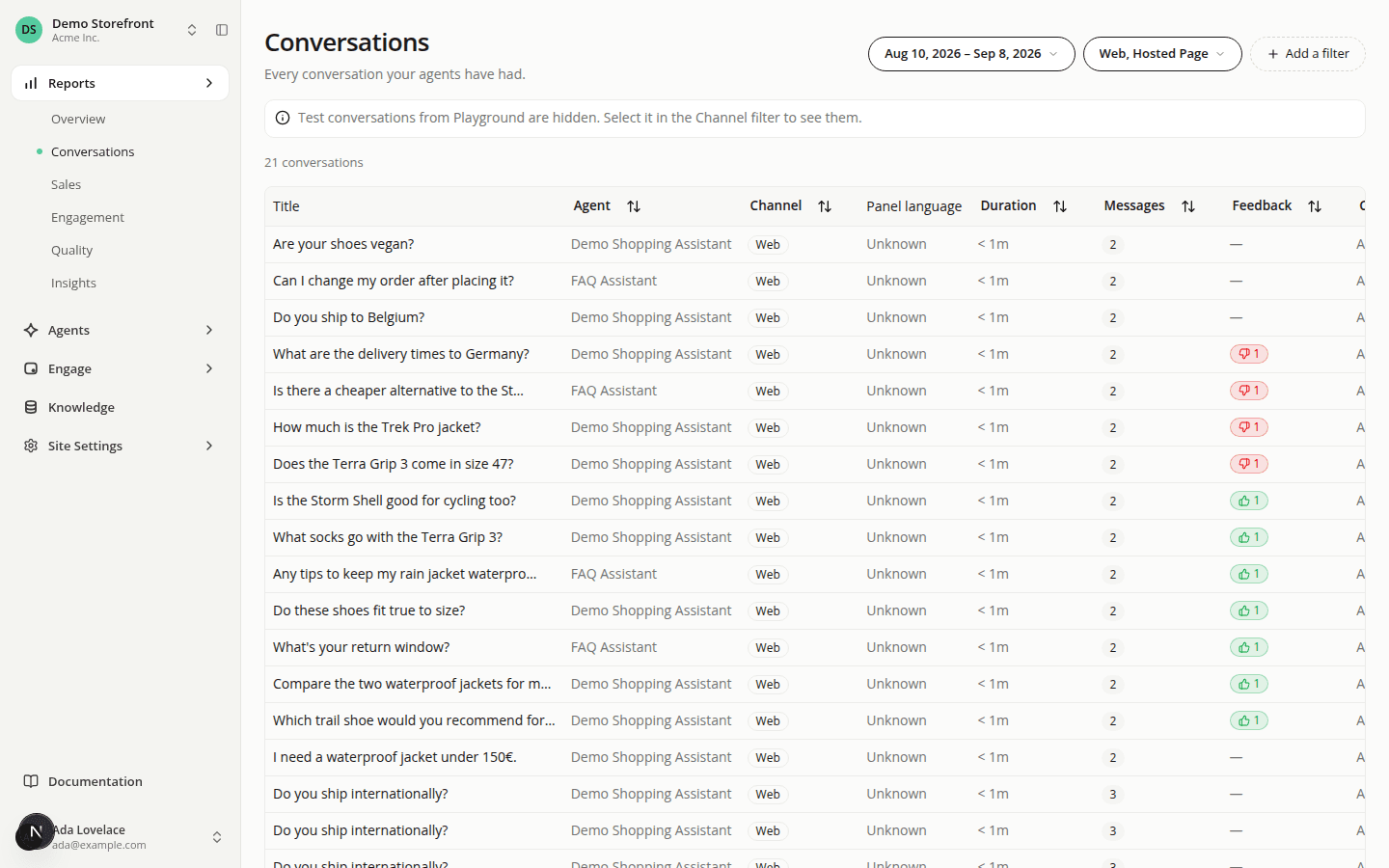Open the Demo Storefront workspace switcher
This screenshot has height=868, width=1389.
point(192,30)
